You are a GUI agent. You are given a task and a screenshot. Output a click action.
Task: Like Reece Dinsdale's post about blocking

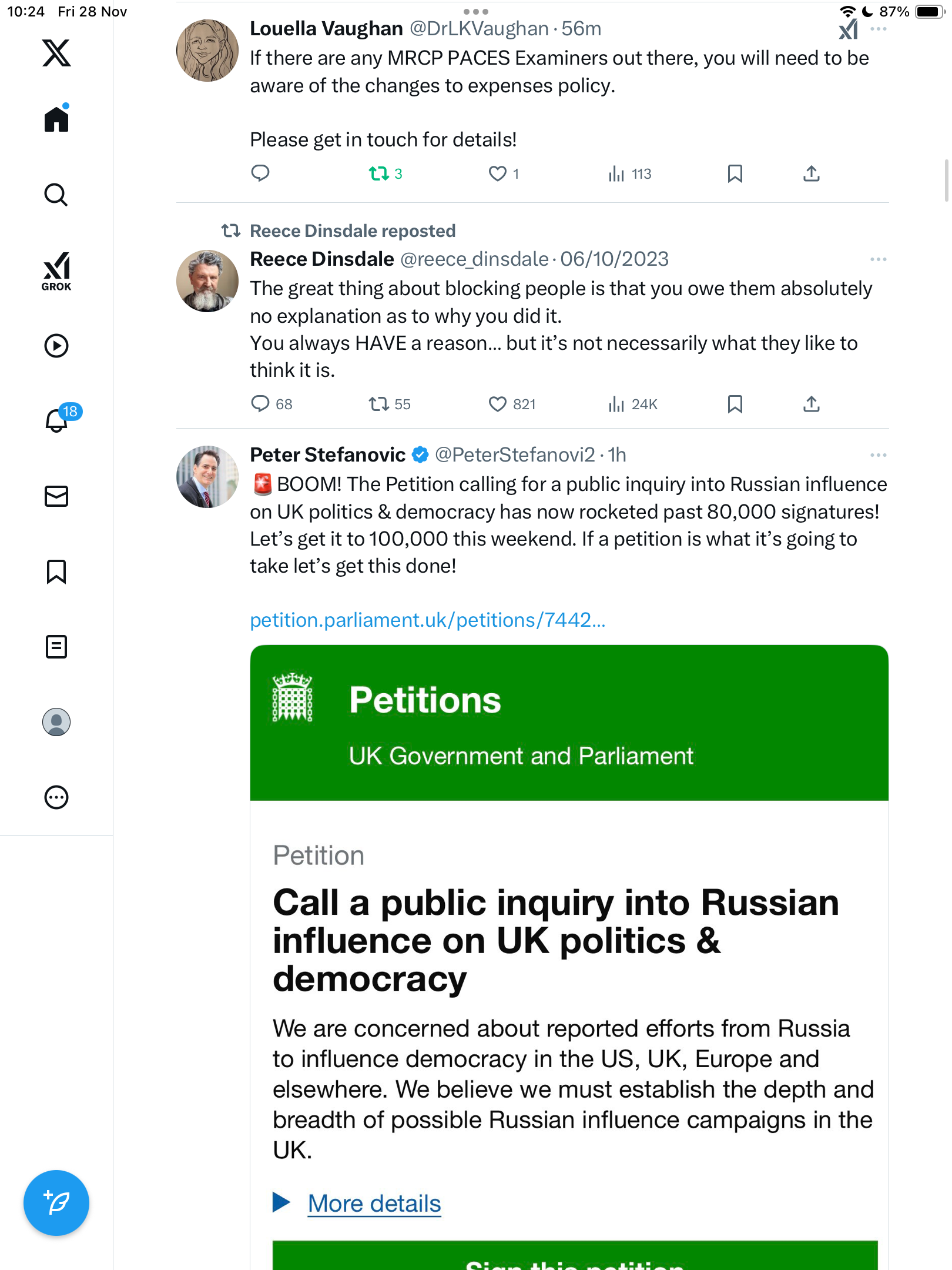(x=498, y=404)
